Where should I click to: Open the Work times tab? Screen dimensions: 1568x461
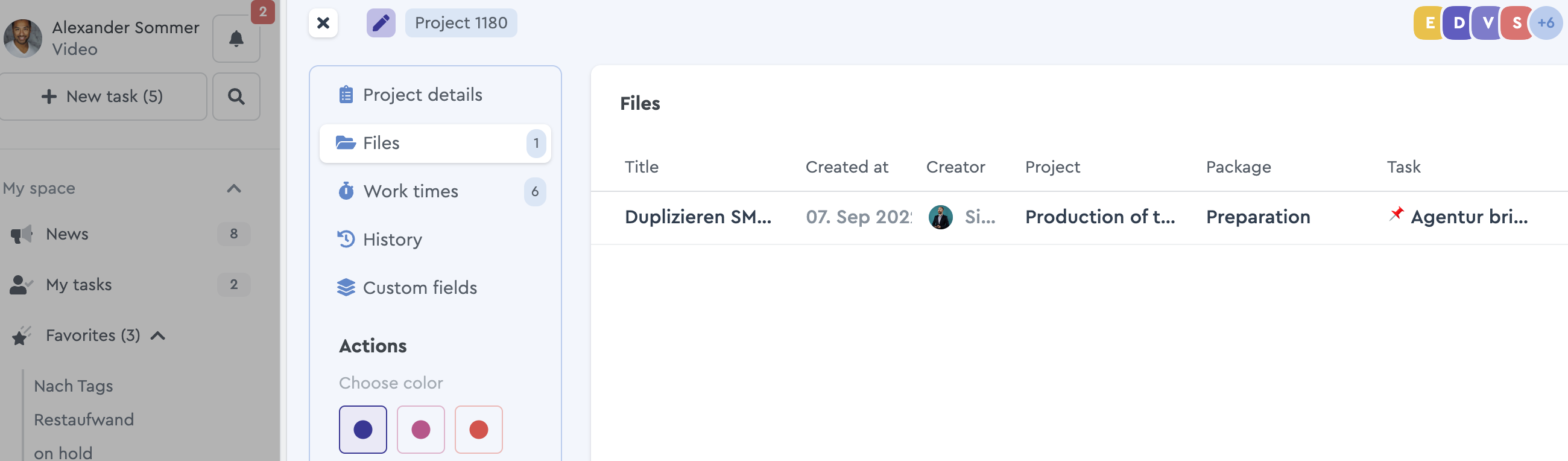[435, 191]
